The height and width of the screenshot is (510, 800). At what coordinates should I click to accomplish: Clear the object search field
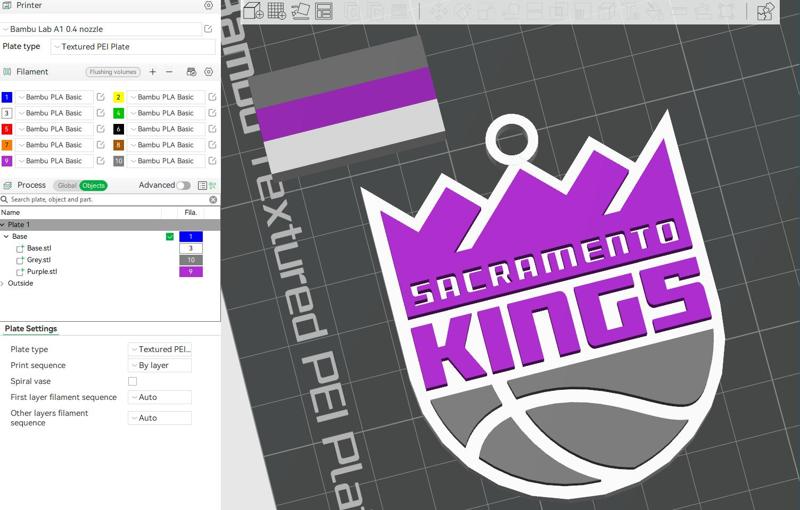pyautogui.click(x=213, y=199)
